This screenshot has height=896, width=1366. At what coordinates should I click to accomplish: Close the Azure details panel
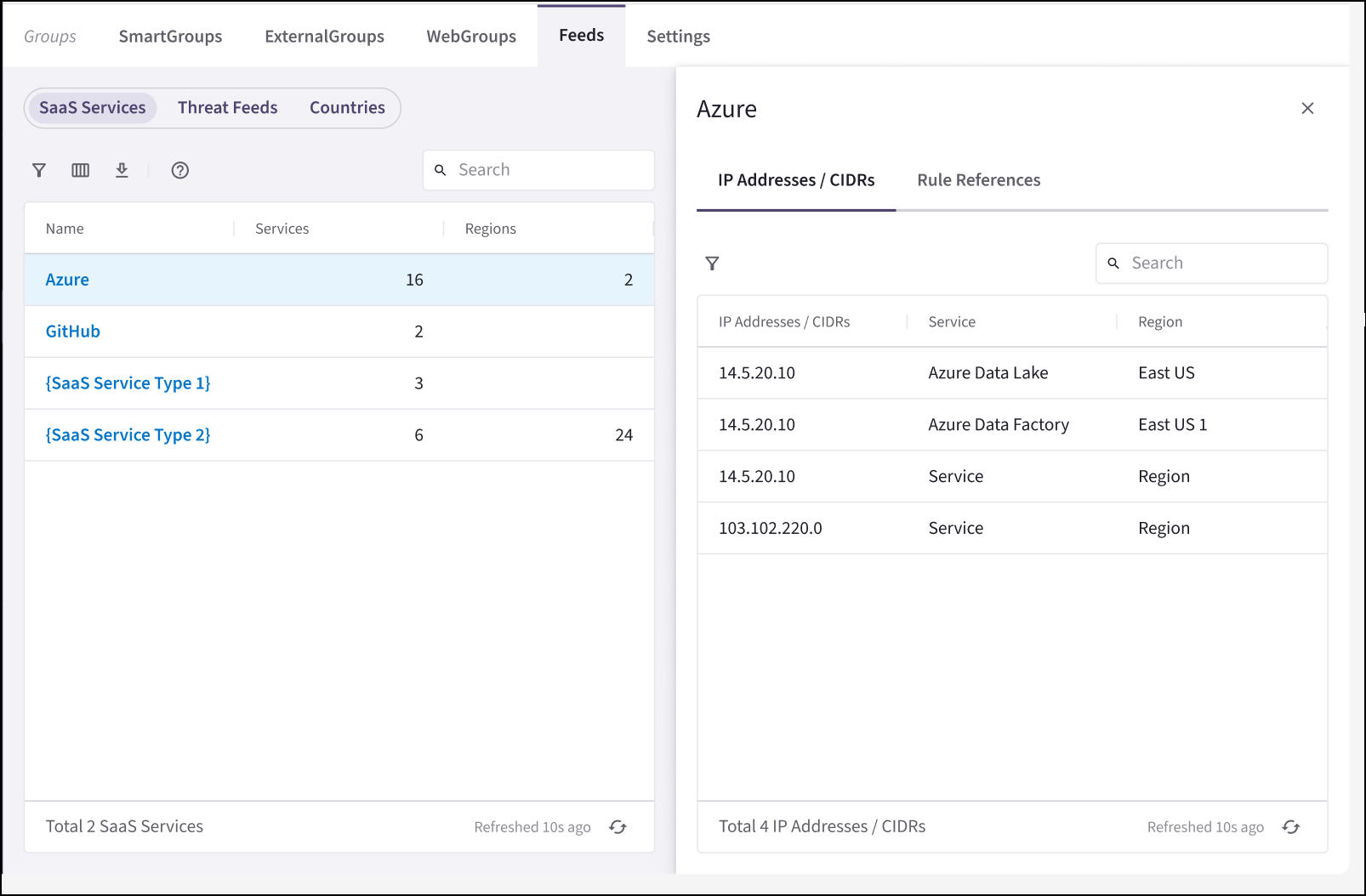[1307, 108]
